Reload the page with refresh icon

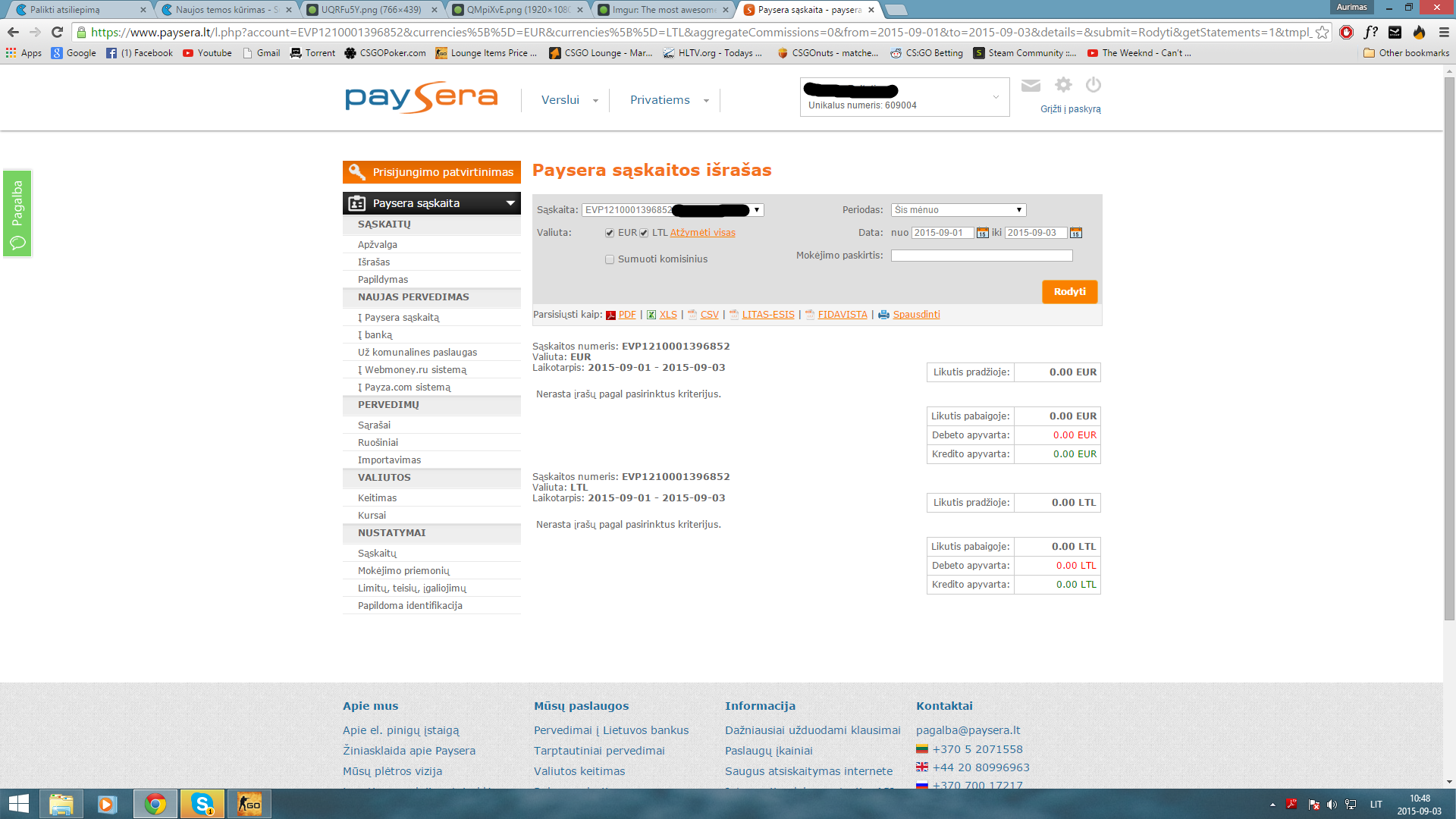[57, 32]
